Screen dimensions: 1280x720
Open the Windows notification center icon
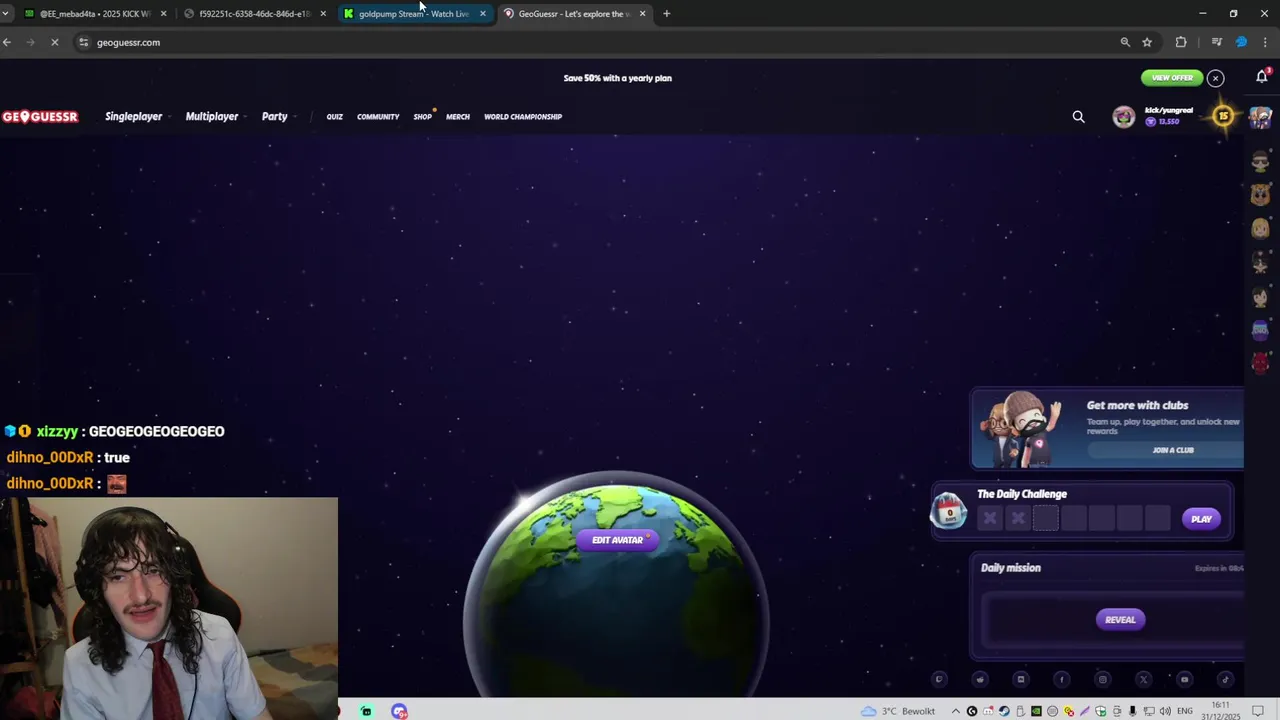pos(1258,711)
